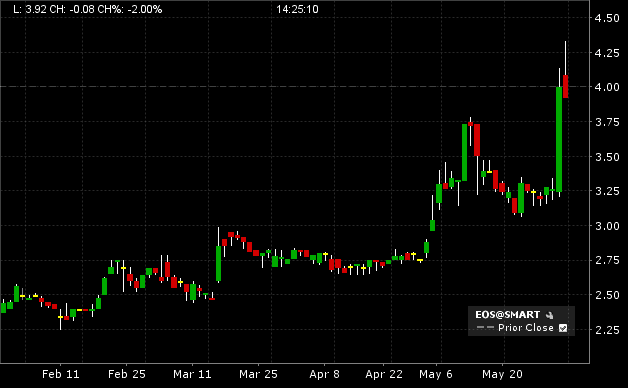Select the May 20 date axis label
628x388 pixels.
click(x=502, y=374)
